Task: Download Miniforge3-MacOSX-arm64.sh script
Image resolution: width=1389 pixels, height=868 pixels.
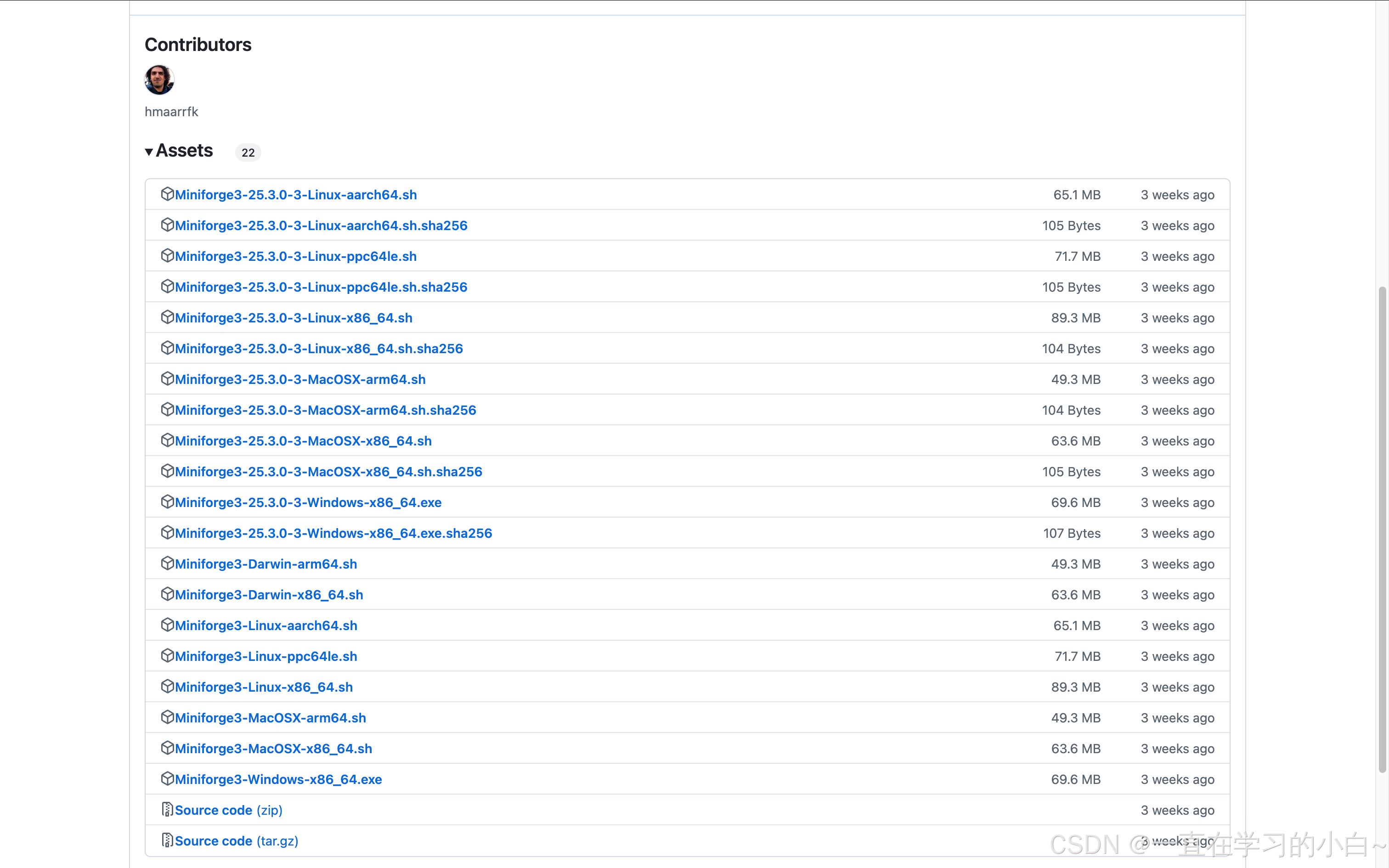Action: pyautogui.click(x=271, y=718)
